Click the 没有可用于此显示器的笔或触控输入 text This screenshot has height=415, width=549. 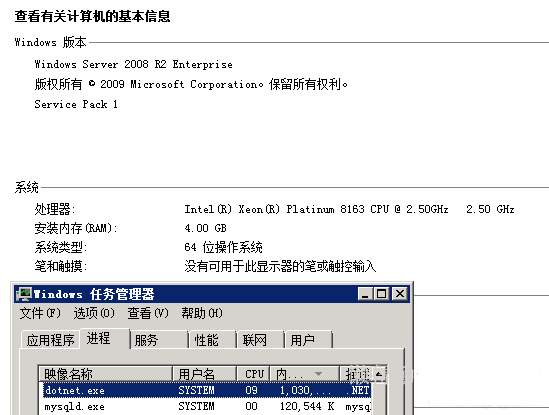[280, 266]
